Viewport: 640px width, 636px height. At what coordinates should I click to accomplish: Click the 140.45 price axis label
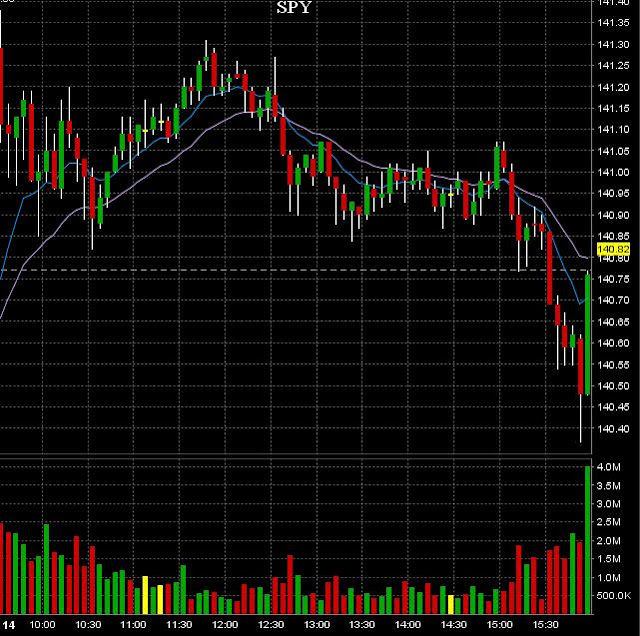pyautogui.click(x=613, y=407)
